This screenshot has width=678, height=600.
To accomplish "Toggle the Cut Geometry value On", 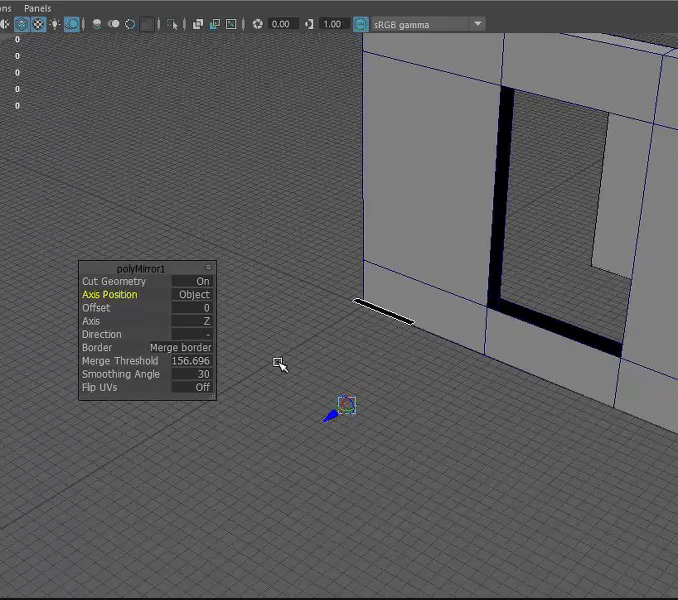I will click(192, 281).
